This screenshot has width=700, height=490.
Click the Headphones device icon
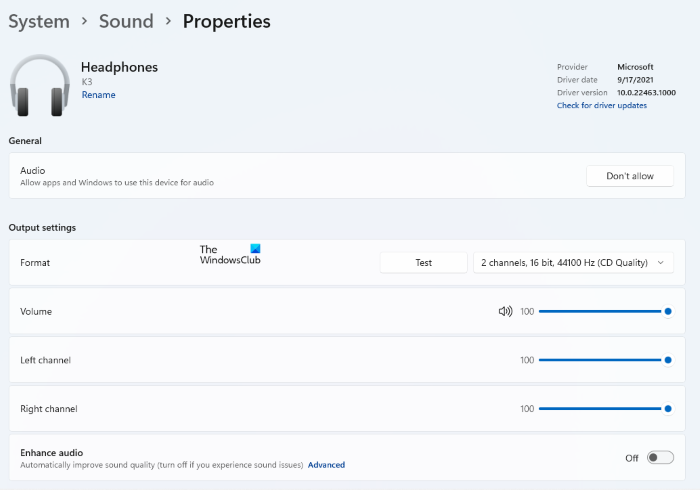coord(39,84)
